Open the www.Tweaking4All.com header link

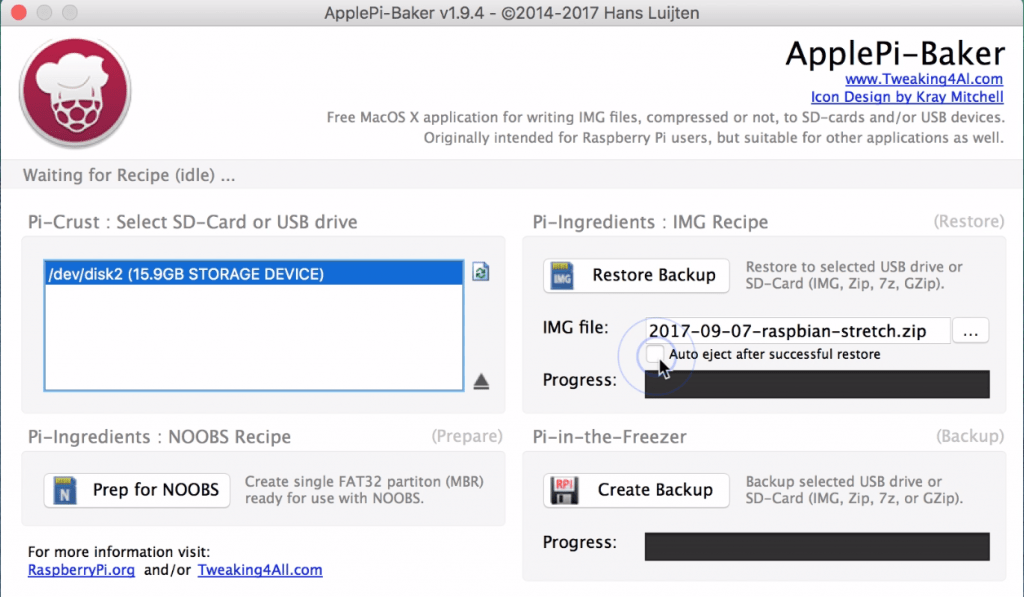pyautogui.click(x=923, y=79)
